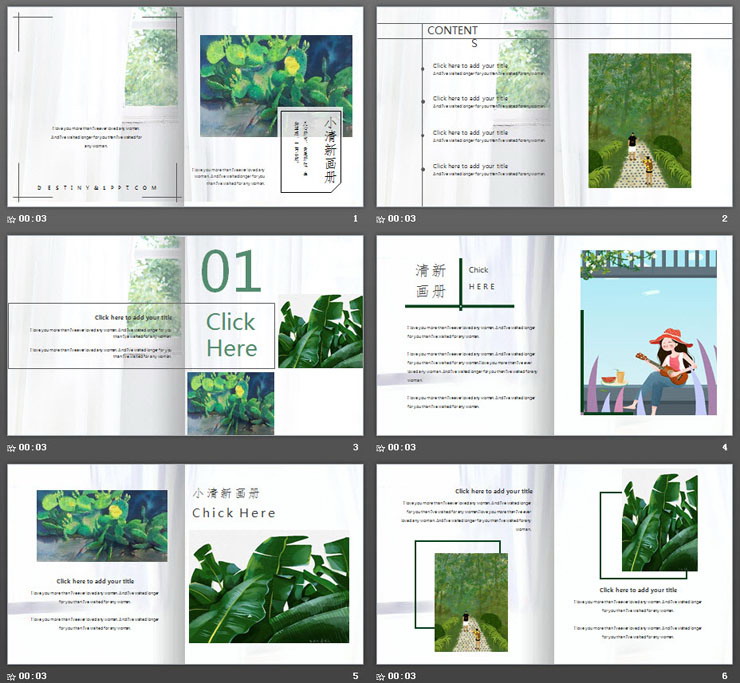Click the transition star icon under slide 2
Viewport: 740px width, 683px height.
381,219
